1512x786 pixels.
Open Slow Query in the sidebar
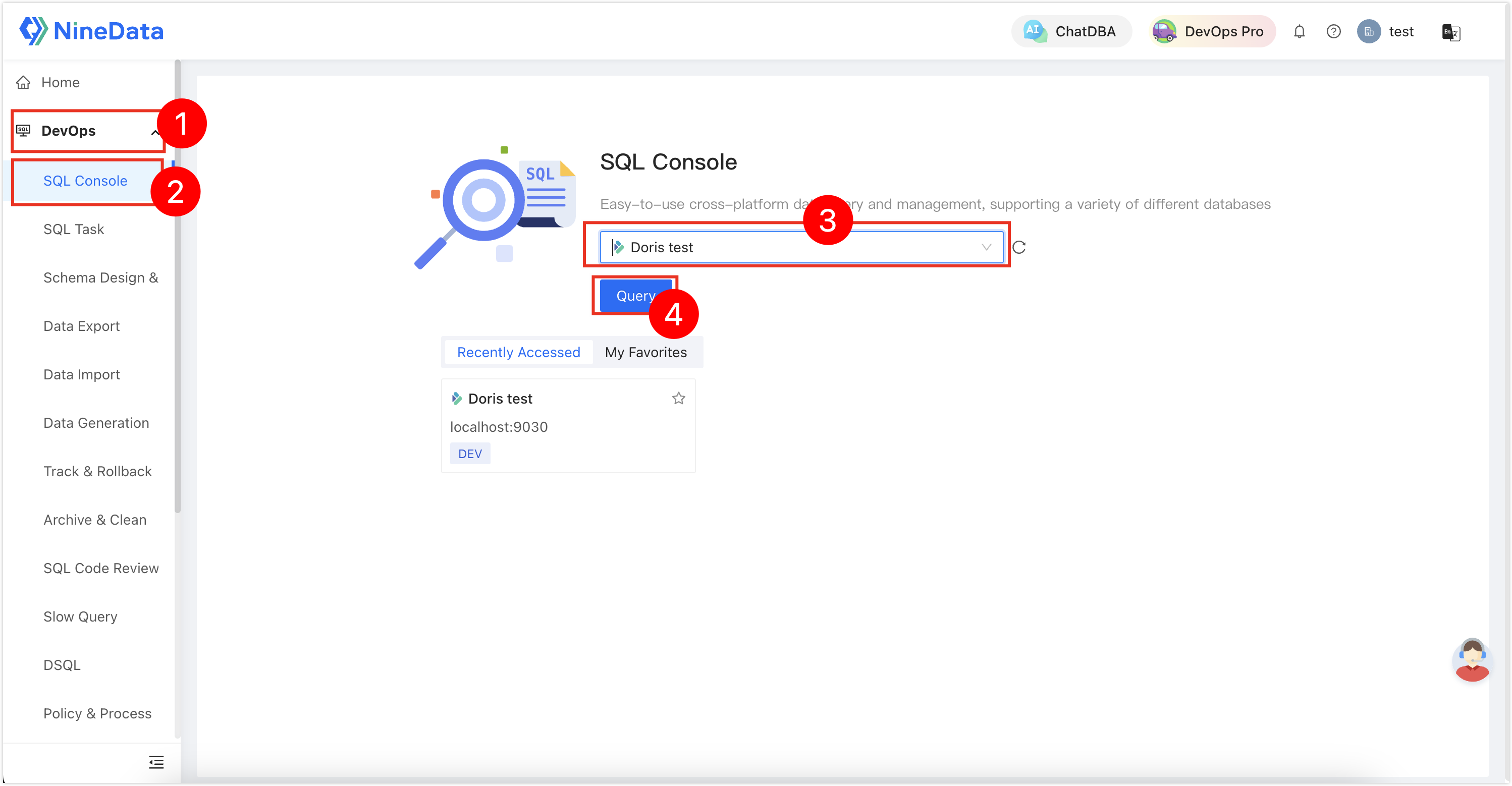click(x=80, y=616)
